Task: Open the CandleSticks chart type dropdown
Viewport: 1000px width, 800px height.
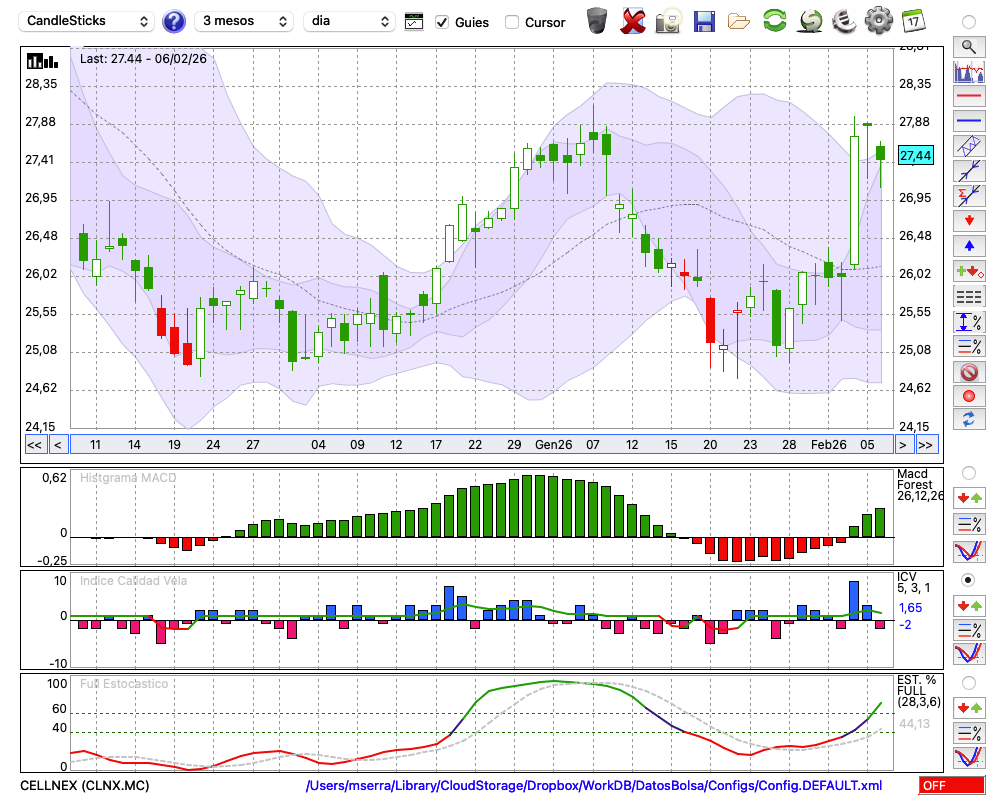Action: (87, 21)
